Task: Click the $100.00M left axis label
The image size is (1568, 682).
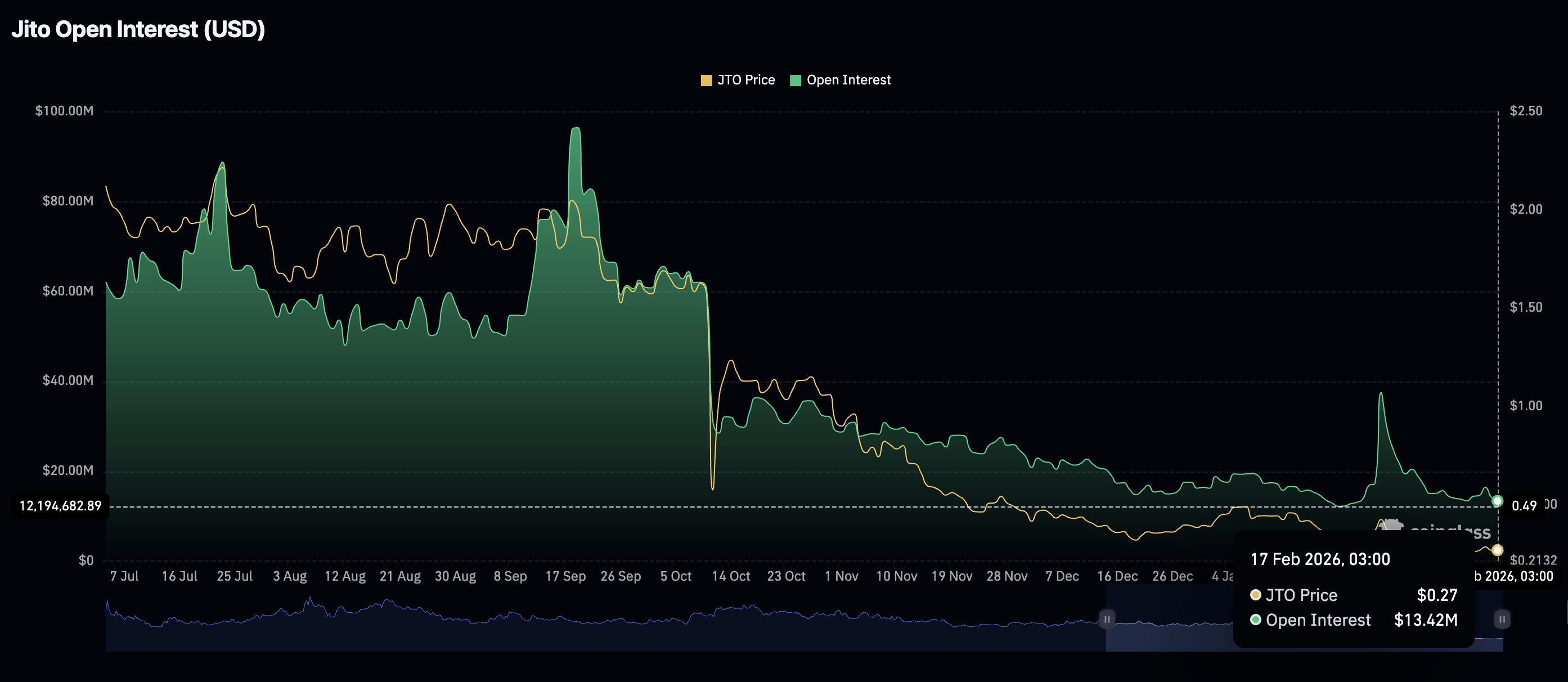Action: [x=64, y=111]
